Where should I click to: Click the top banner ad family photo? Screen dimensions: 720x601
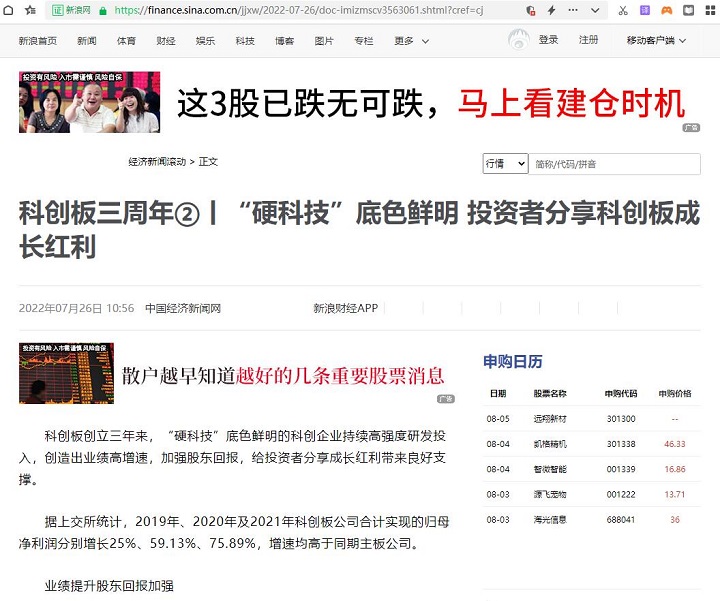point(89,102)
